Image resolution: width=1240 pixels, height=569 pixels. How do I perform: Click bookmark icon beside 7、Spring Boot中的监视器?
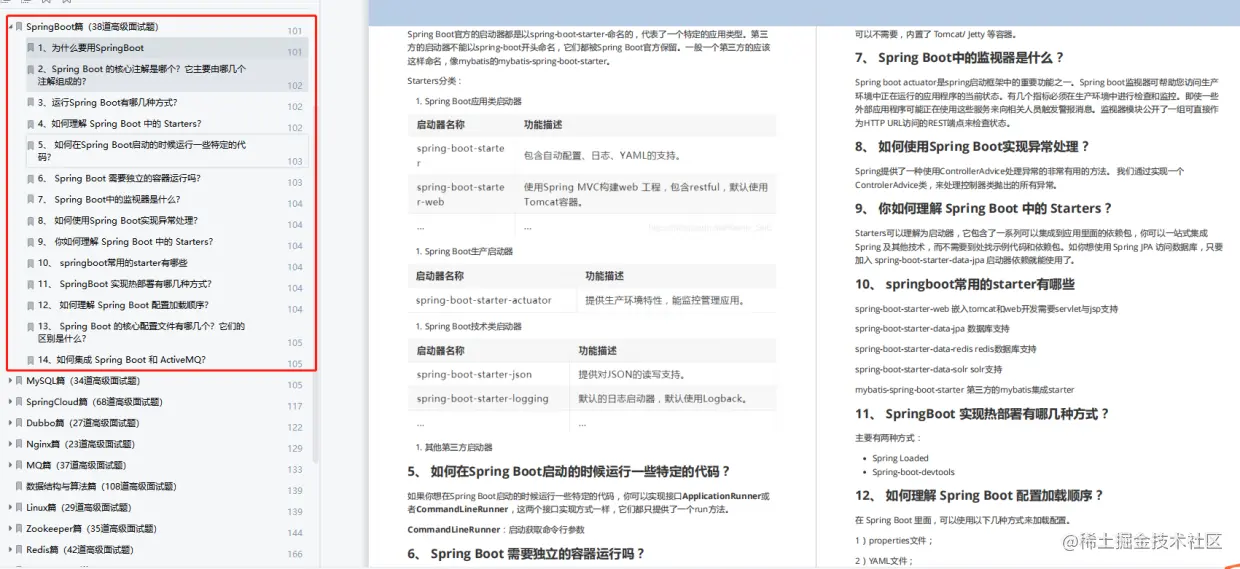point(31,200)
